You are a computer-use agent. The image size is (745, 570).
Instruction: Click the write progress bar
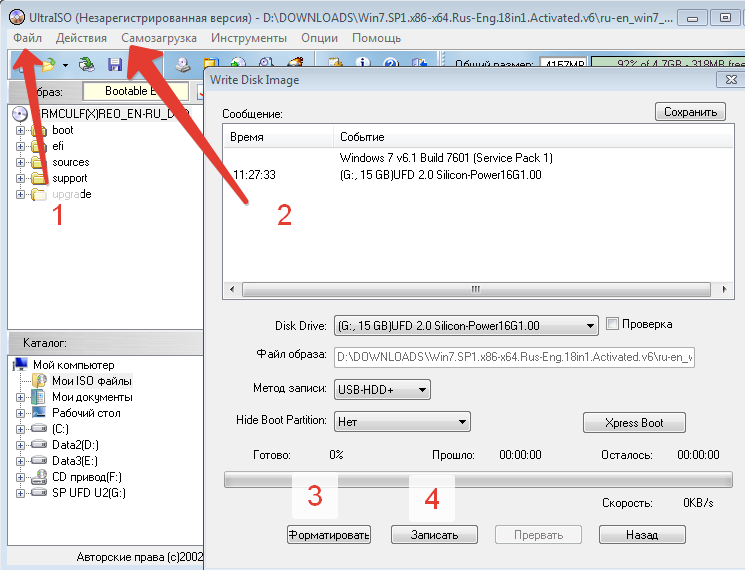478,480
